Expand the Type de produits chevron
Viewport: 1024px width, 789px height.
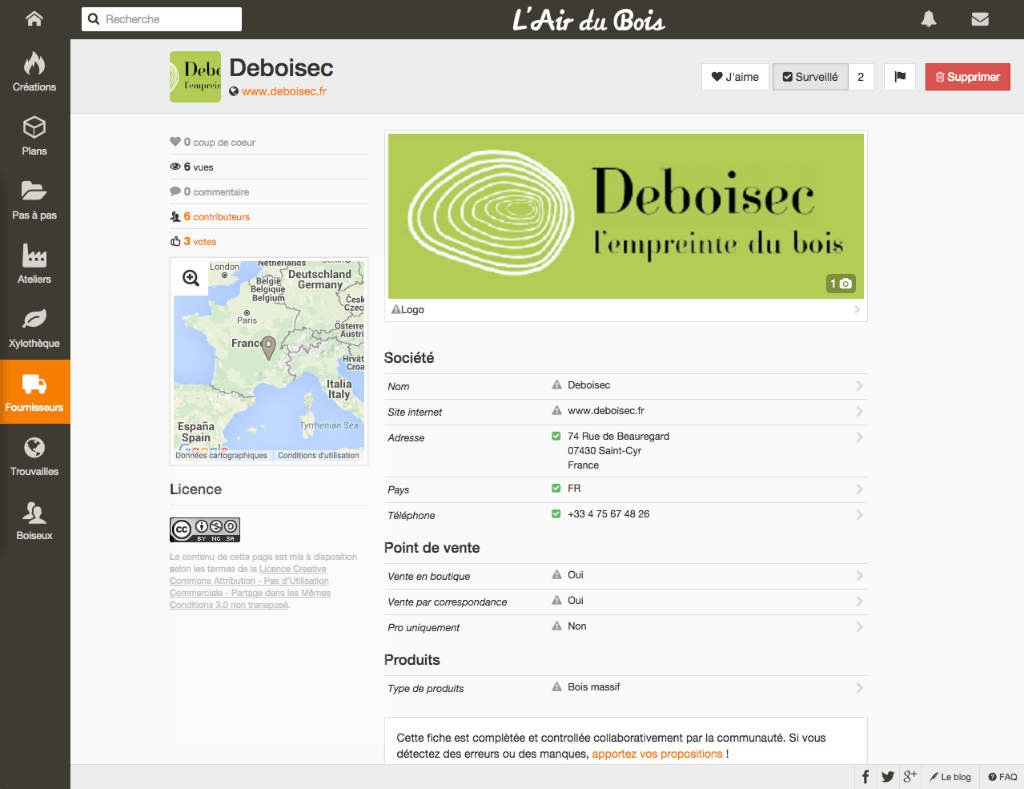(859, 688)
